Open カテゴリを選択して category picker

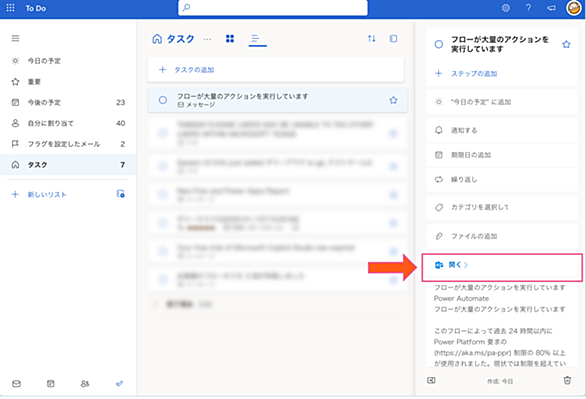click(502, 207)
